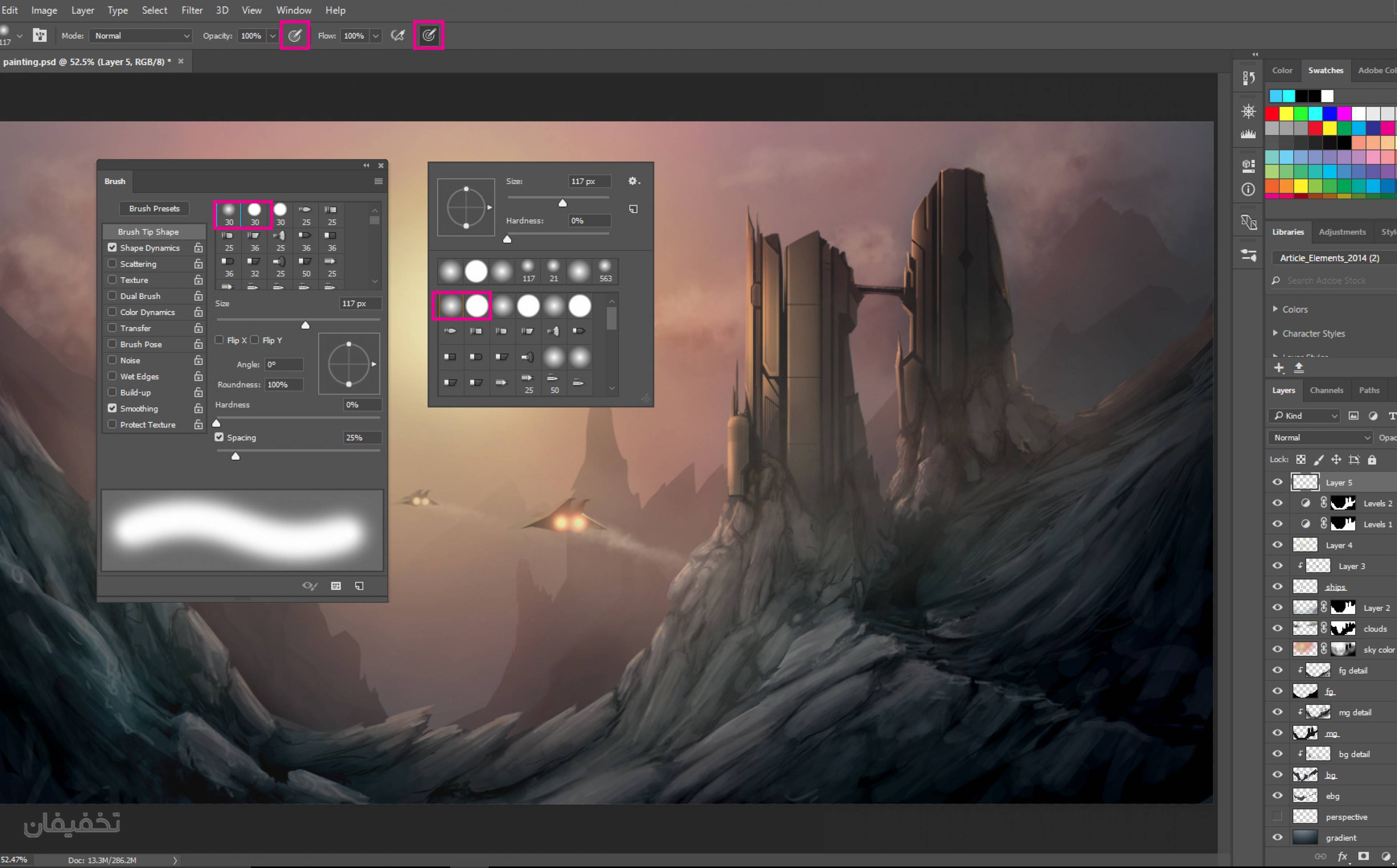Open the Brush panel flyout menu
The width and height of the screenshot is (1397, 868).
(x=378, y=182)
